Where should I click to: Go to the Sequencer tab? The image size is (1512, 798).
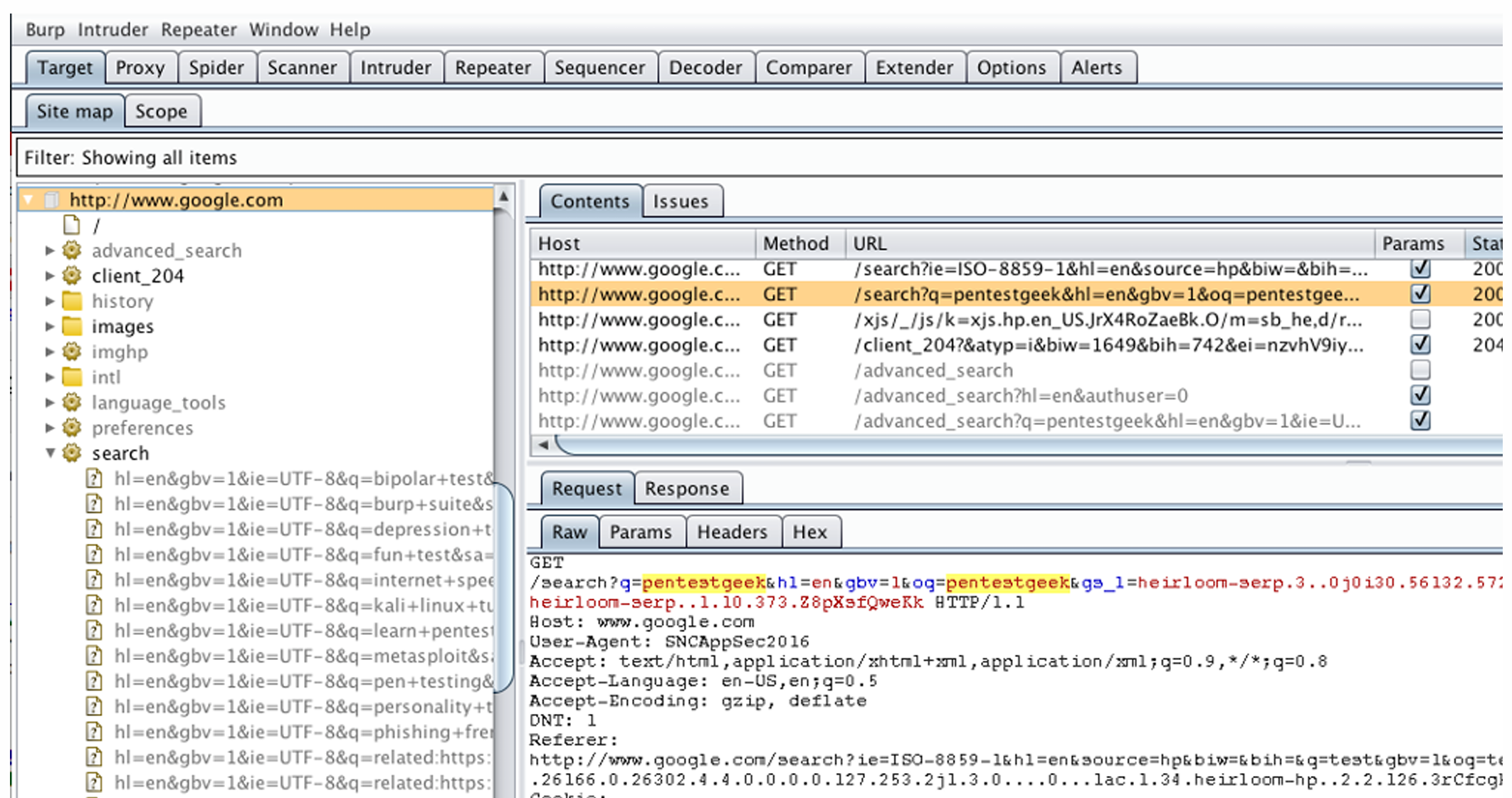pos(599,68)
